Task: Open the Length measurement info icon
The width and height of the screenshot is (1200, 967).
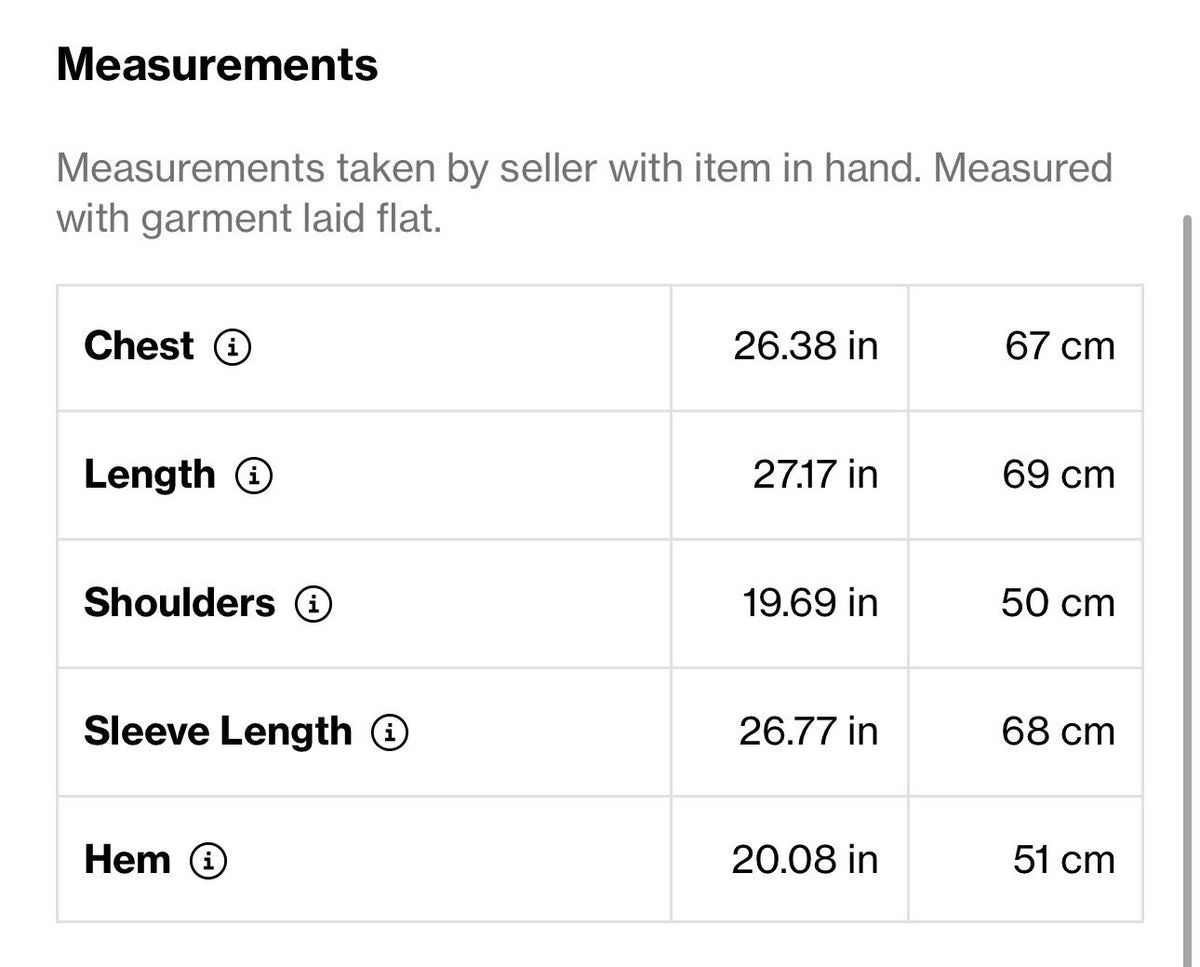Action: click(x=254, y=476)
